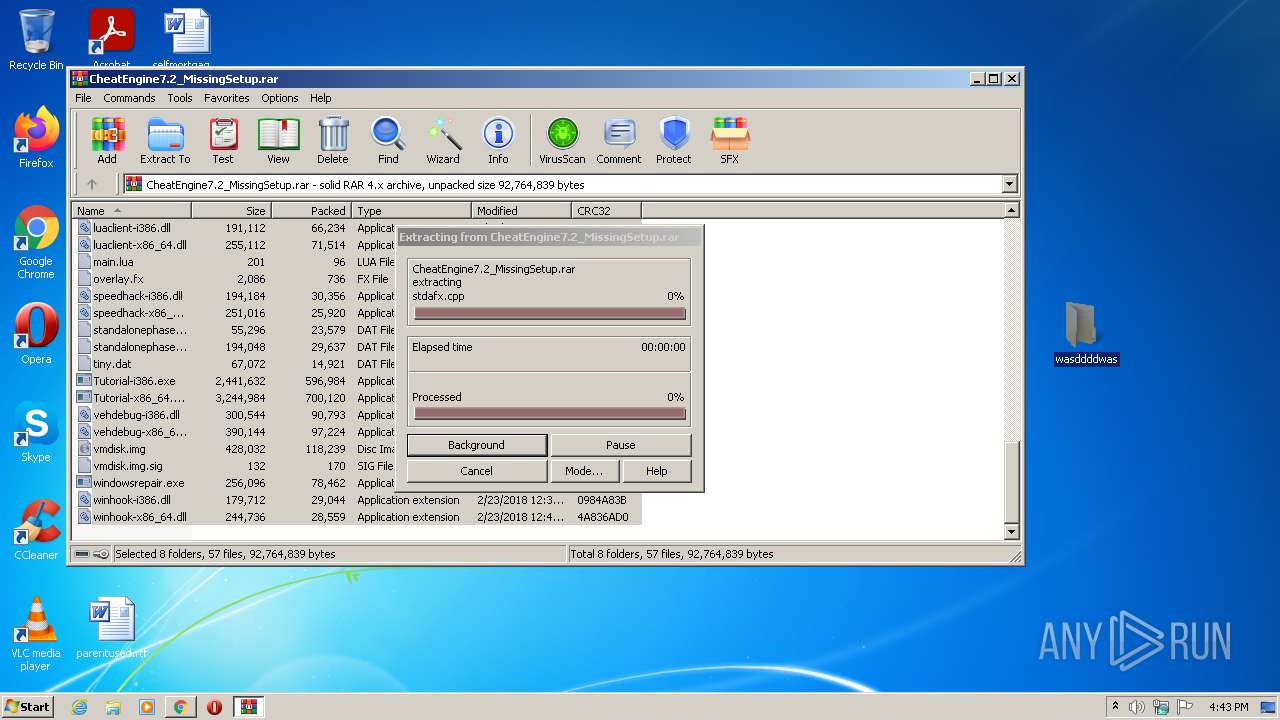1280x720 pixels.
Task: Open VLC media player shortcut
Action: pos(36,634)
